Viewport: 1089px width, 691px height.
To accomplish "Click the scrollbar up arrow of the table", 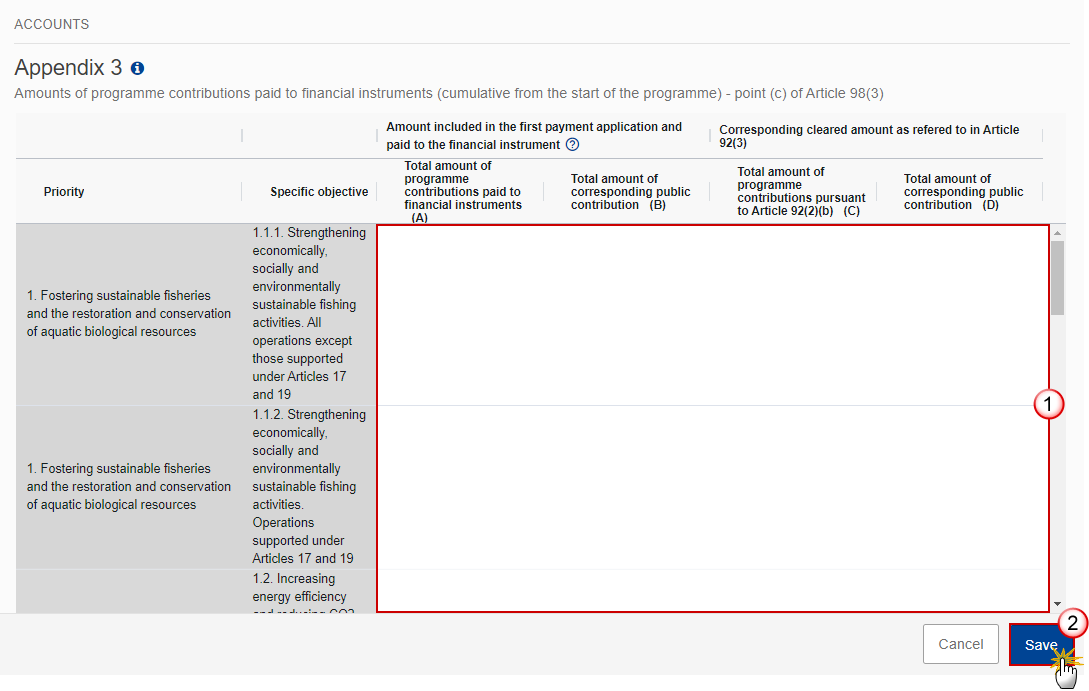I will (1058, 233).
